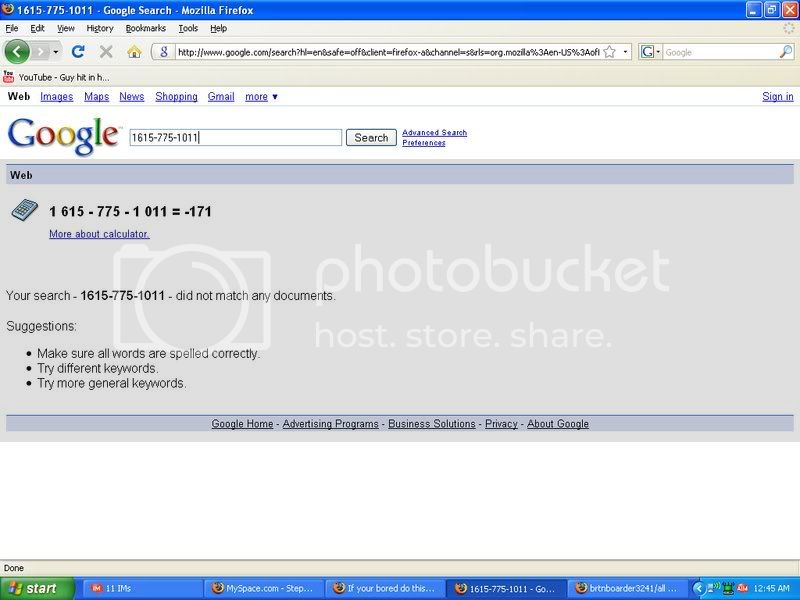Reload the current page
The height and width of the screenshot is (600, 800).
click(x=78, y=52)
